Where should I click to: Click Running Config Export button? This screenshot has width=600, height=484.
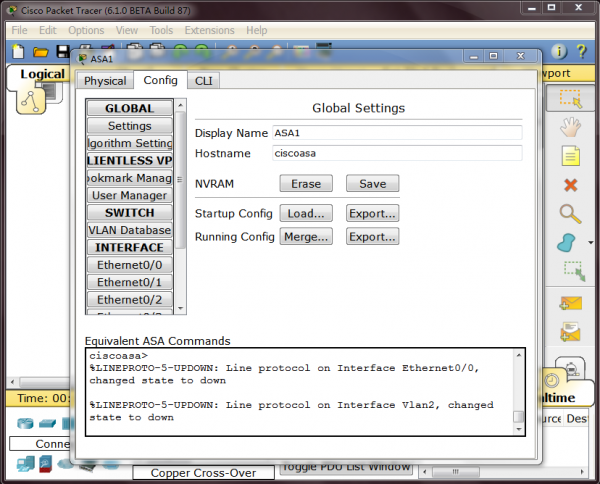[372, 236]
